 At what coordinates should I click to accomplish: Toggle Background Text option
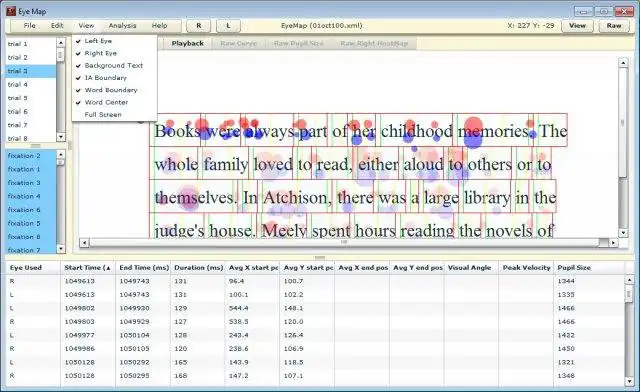[114, 65]
